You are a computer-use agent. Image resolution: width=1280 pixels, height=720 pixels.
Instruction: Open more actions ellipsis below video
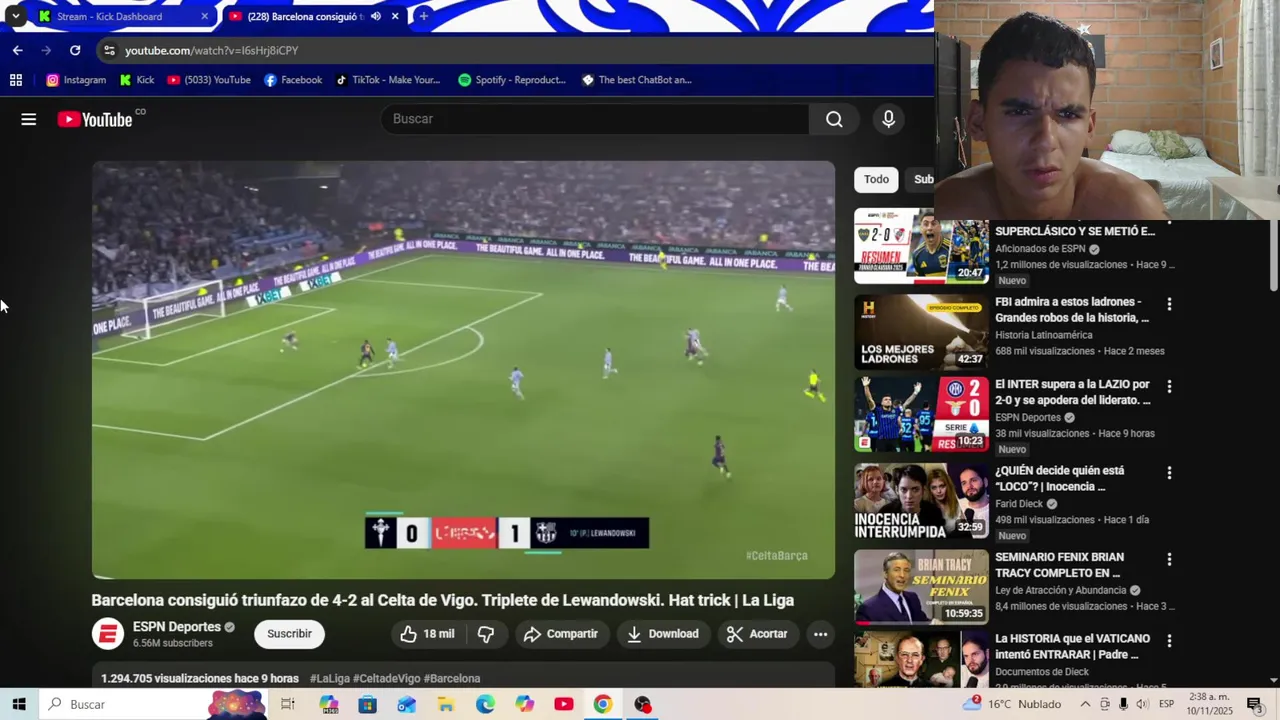pos(820,634)
